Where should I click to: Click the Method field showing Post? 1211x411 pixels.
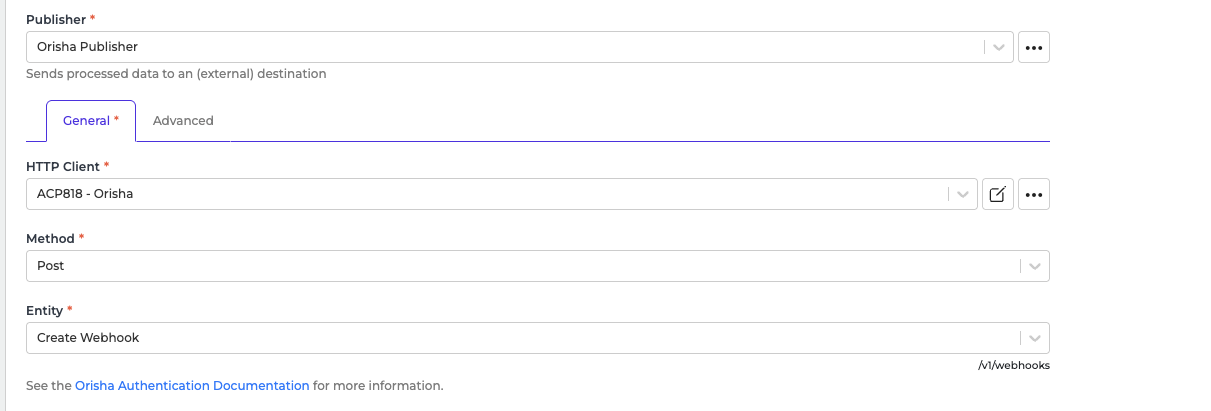click(x=520, y=266)
